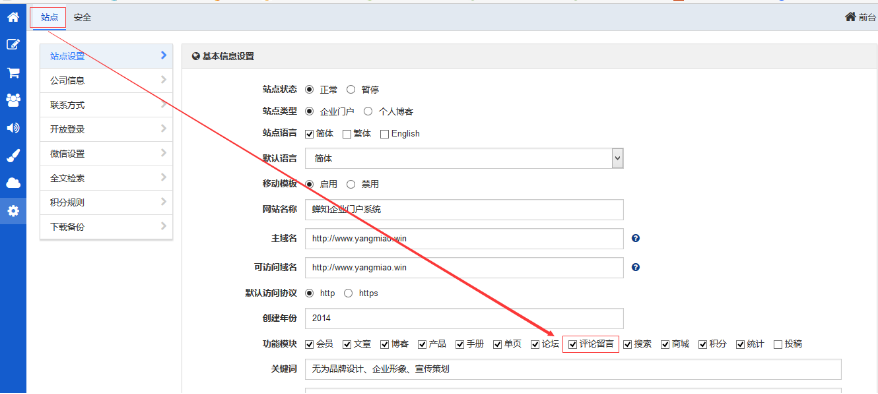Select https as default protocol

point(348,293)
